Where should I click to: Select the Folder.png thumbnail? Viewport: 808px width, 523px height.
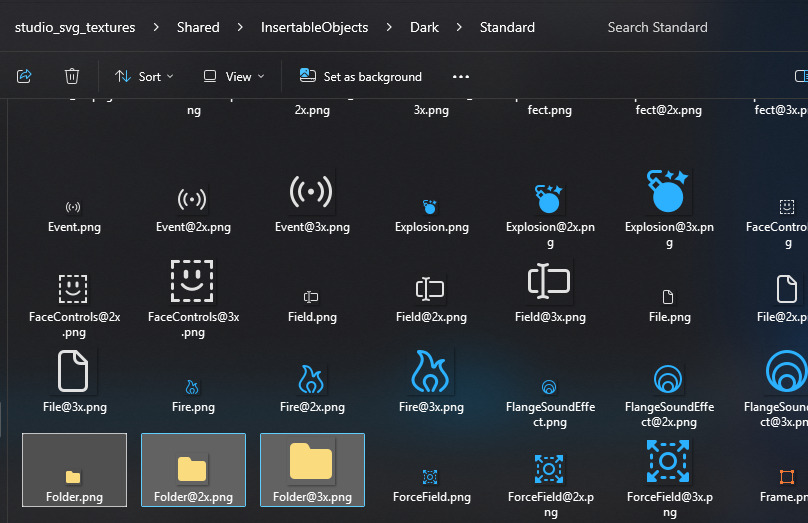(73, 477)
